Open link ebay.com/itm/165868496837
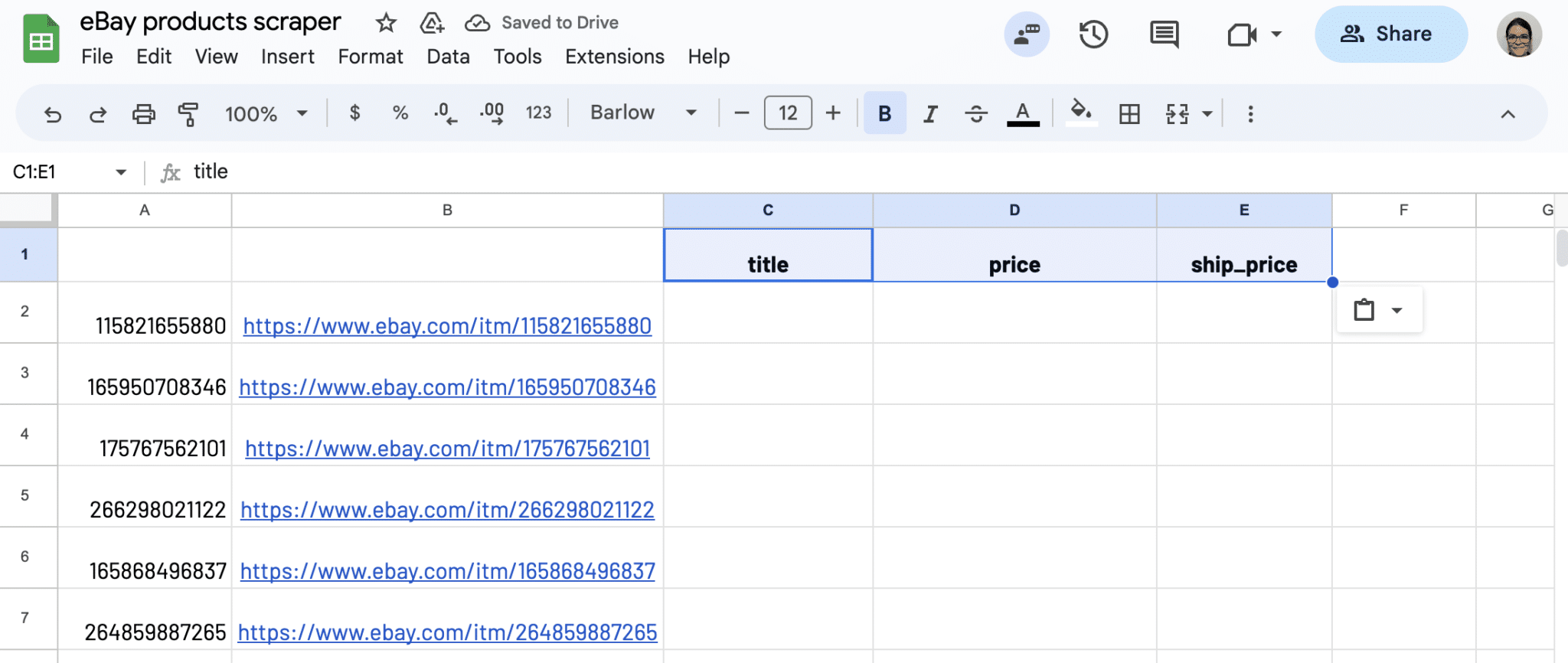Screen dimensions: 1568x663 pos(447,571)
